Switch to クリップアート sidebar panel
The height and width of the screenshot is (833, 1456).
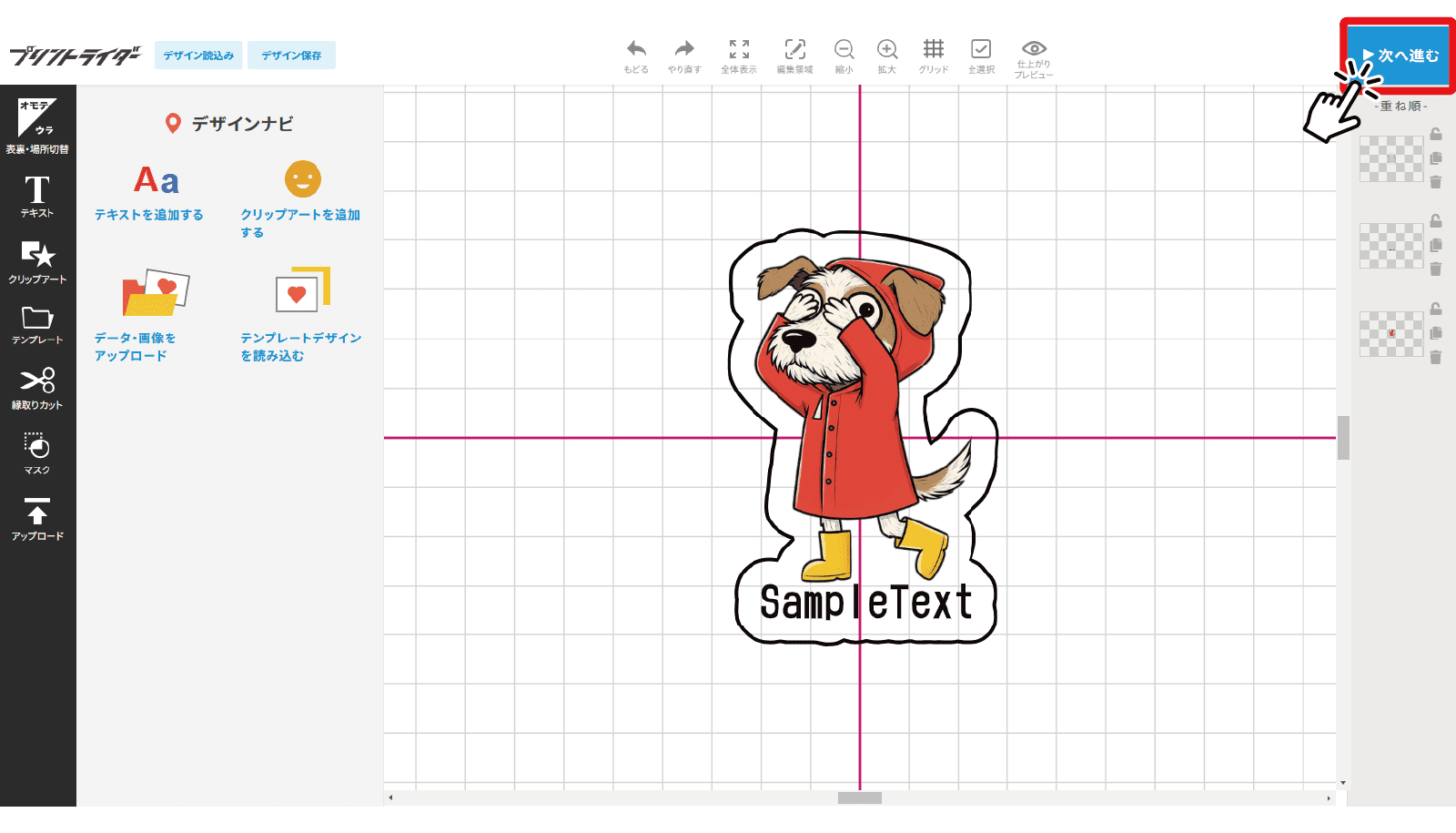pyautogui.click(x=37, y=261)
